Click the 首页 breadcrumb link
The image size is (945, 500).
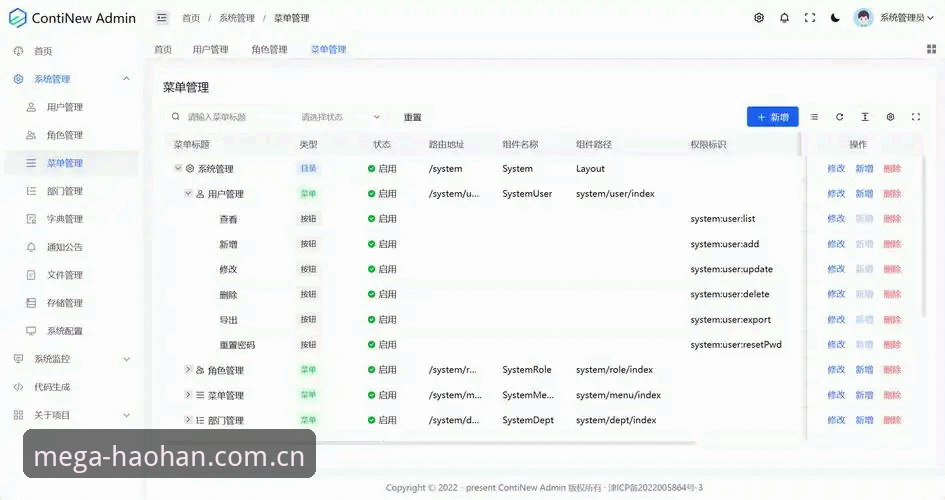(191, 18)
